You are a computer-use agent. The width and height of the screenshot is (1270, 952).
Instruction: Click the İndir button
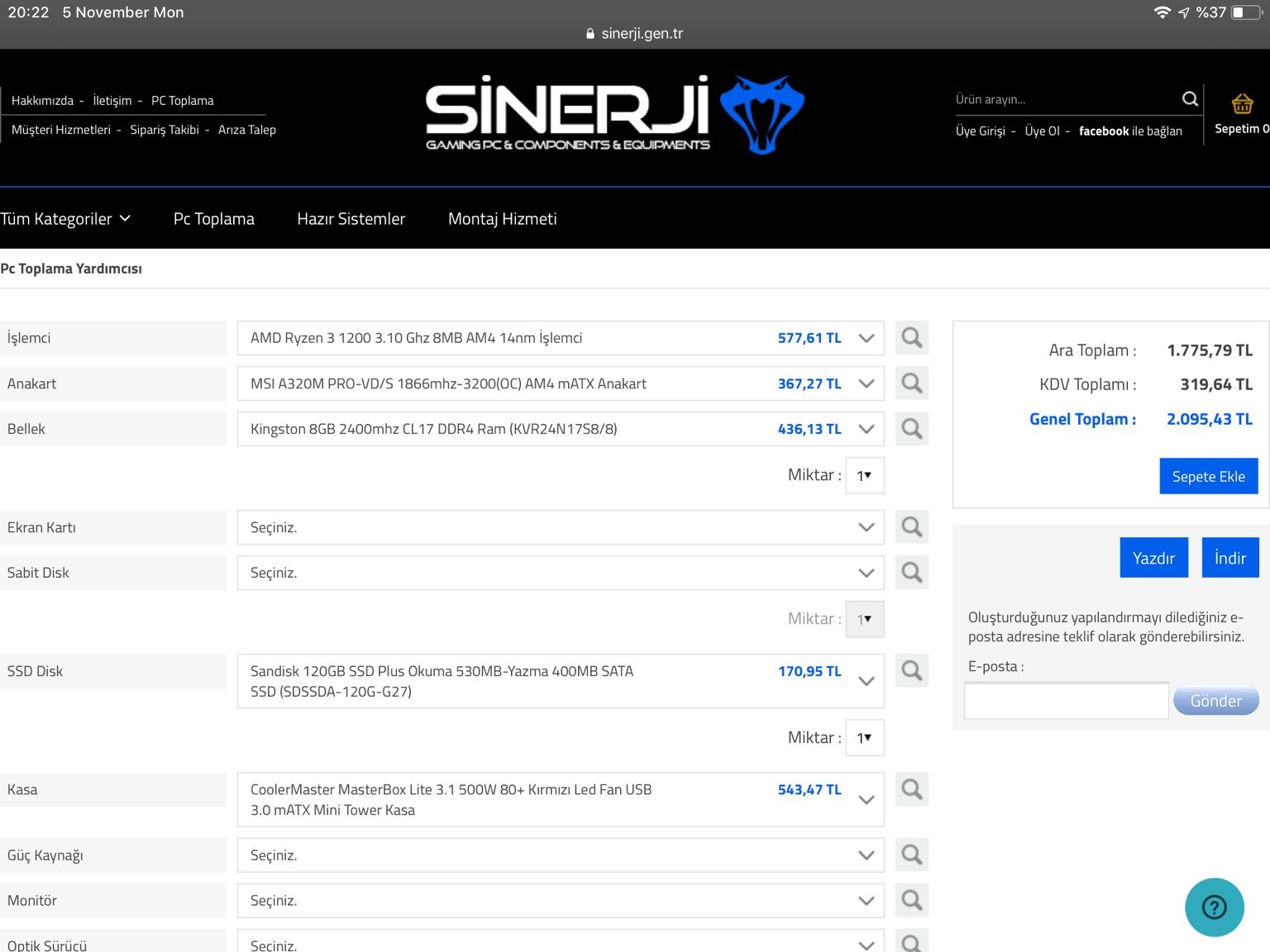click(x=1230, y=558)
